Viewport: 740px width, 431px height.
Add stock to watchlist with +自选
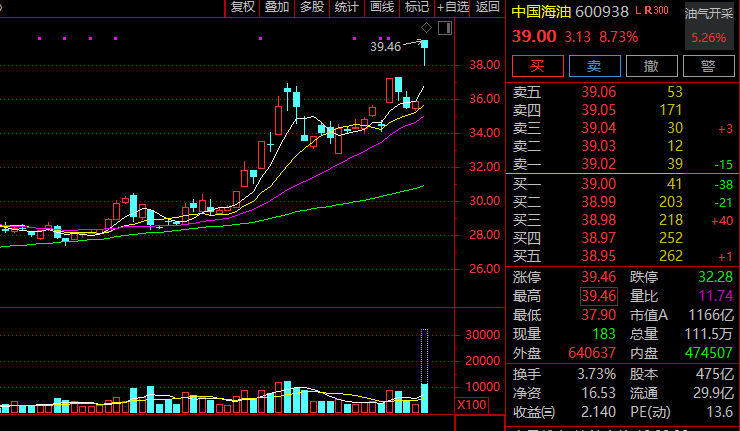click(x=452, y=8)
